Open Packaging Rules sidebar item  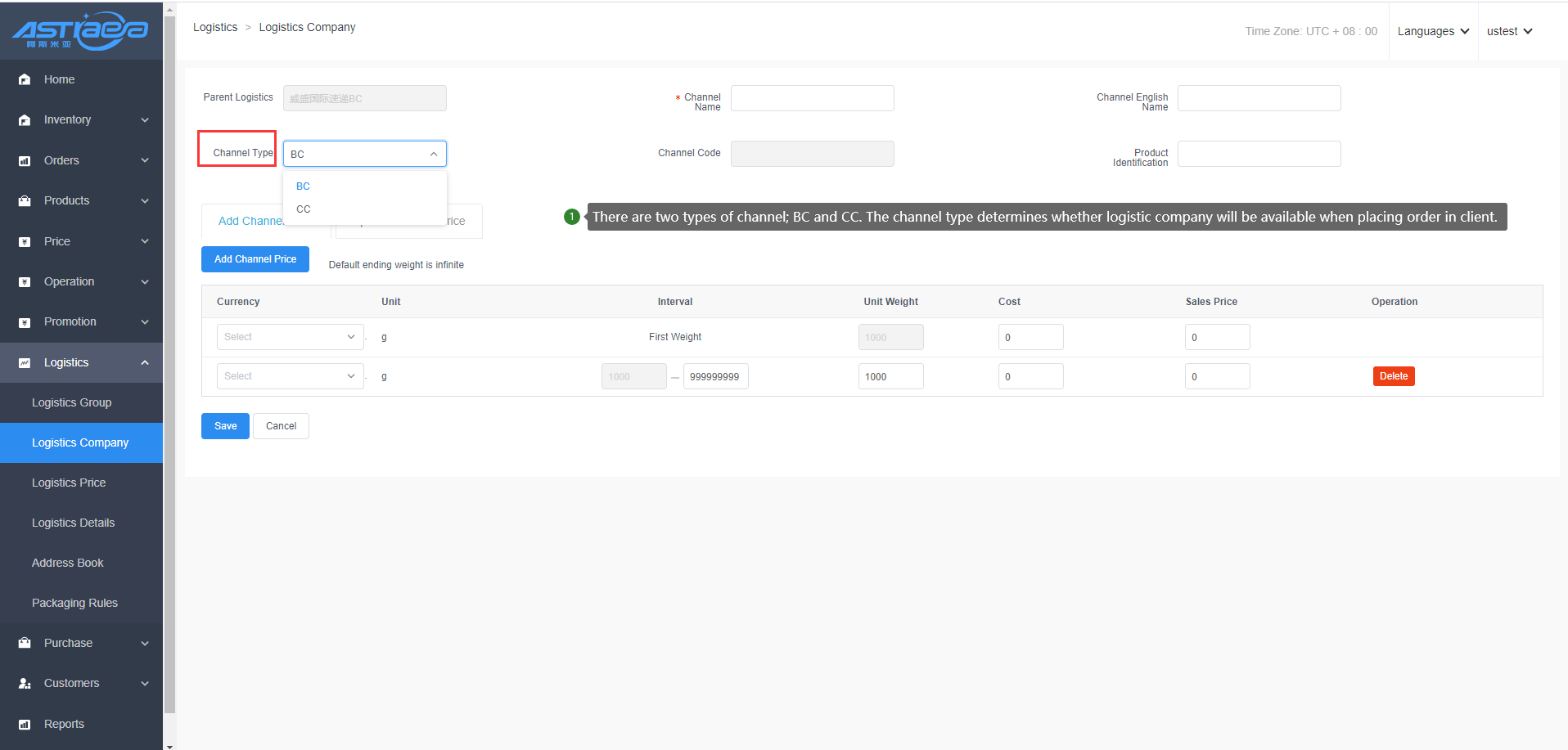(x=74, y=603)
